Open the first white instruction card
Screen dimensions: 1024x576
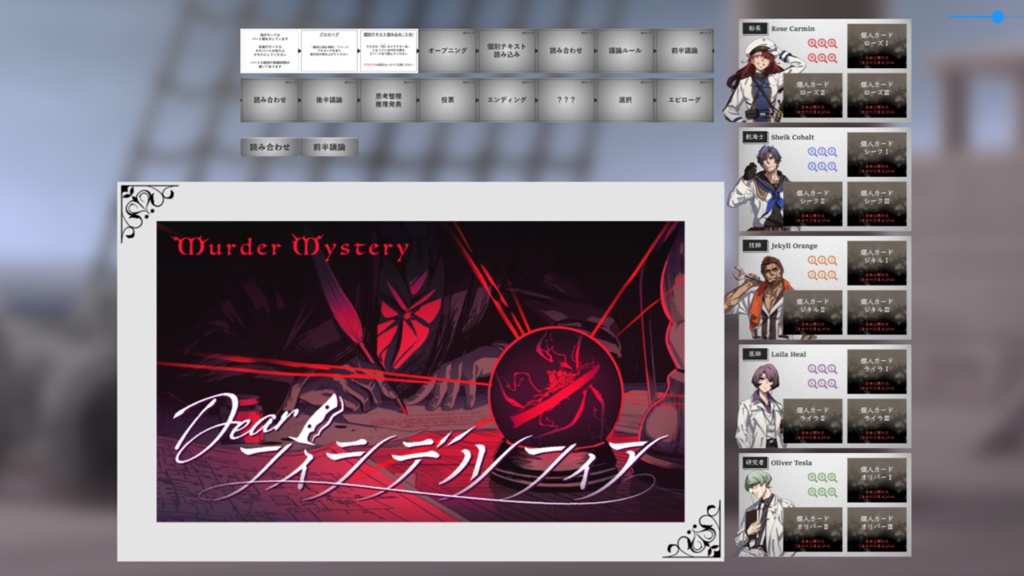[270, 50]
